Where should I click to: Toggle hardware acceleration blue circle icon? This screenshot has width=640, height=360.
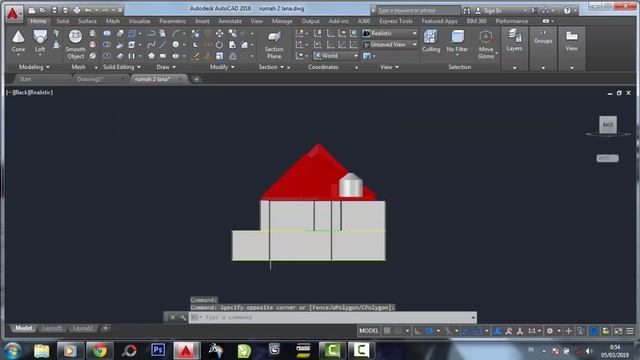[594, 331]
